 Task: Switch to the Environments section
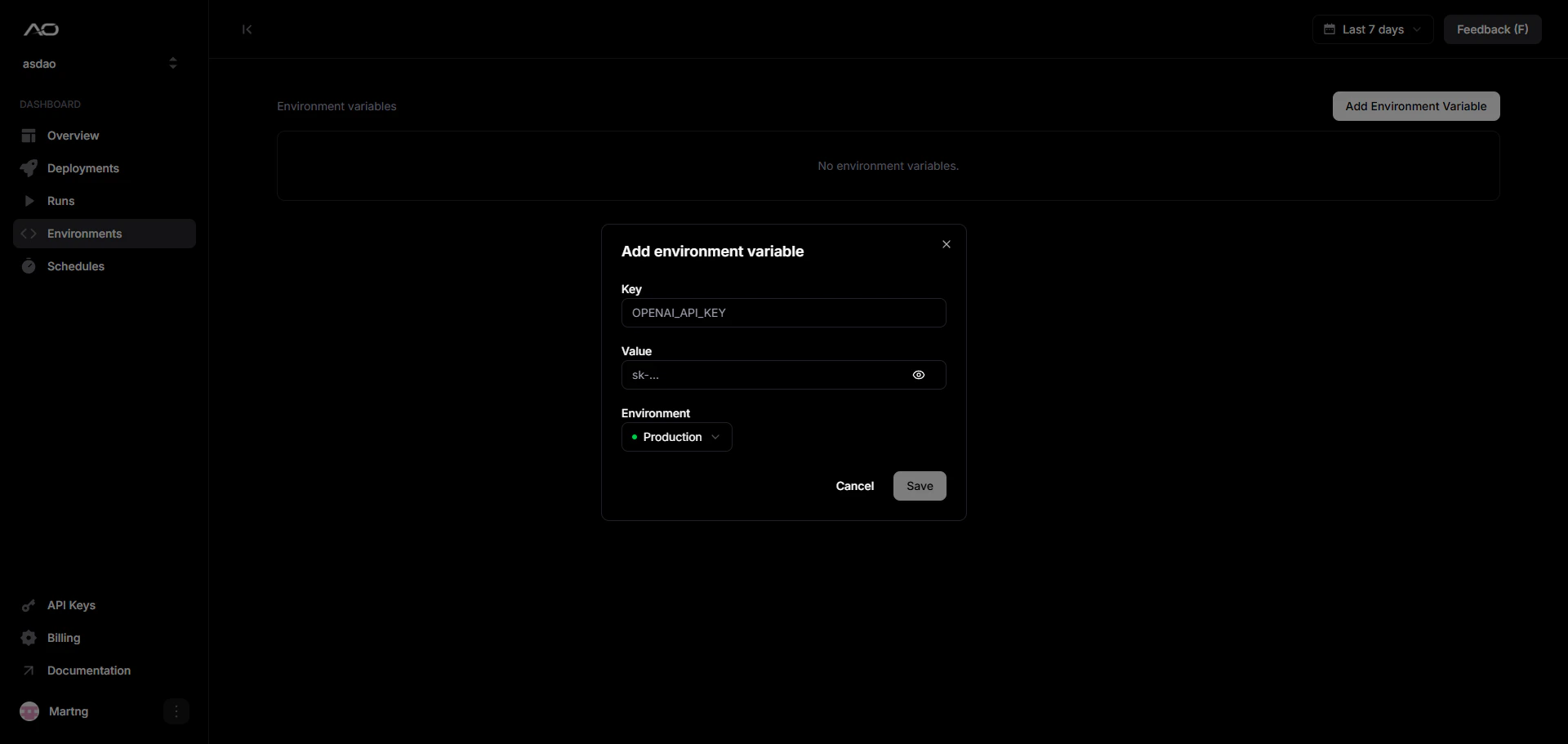85,234
